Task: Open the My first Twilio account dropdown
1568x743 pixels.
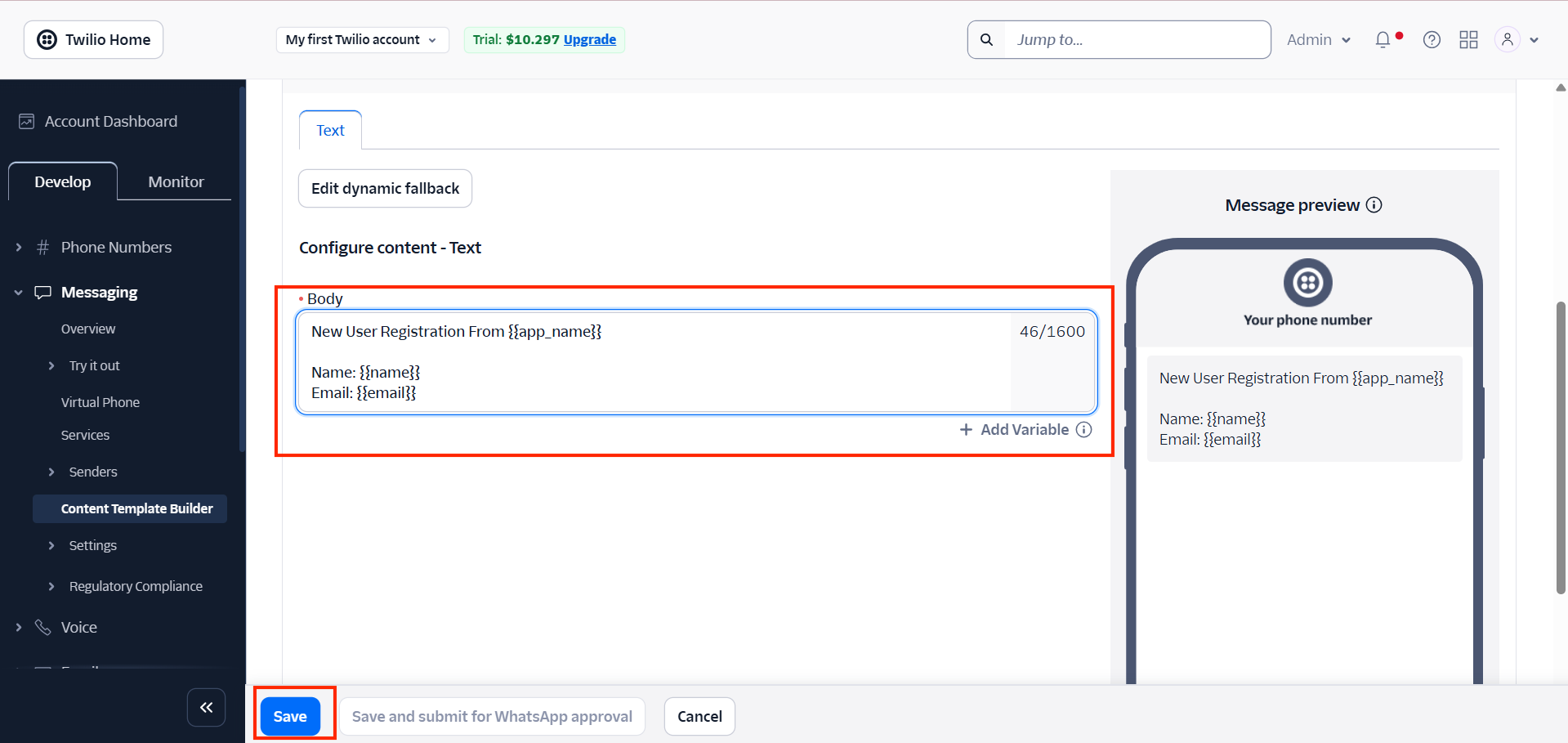Action: 362,39
